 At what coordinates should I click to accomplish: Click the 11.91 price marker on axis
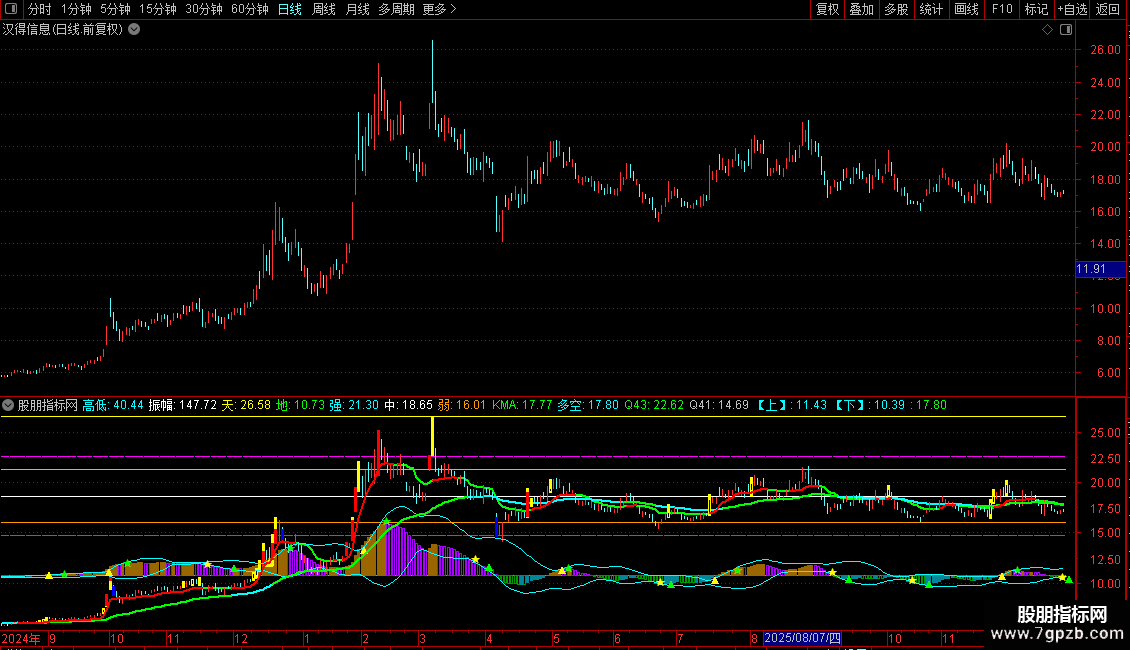1090,269
